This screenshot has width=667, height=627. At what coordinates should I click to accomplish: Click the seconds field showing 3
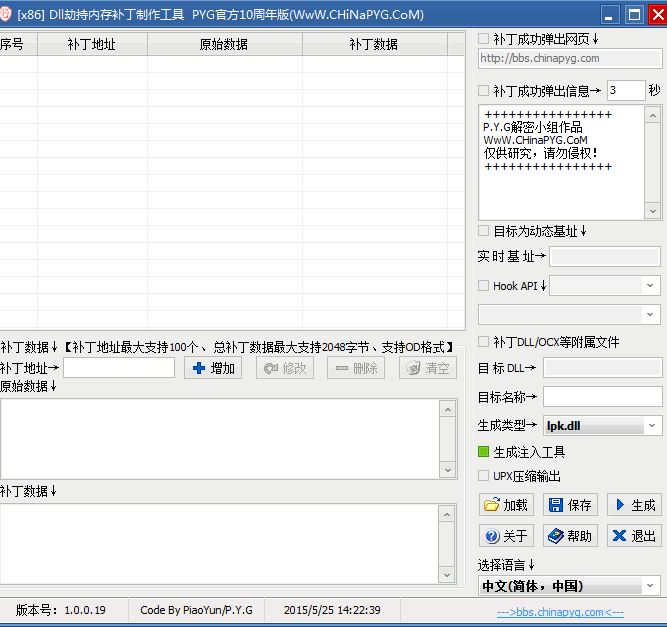click(x=626, y=90)
